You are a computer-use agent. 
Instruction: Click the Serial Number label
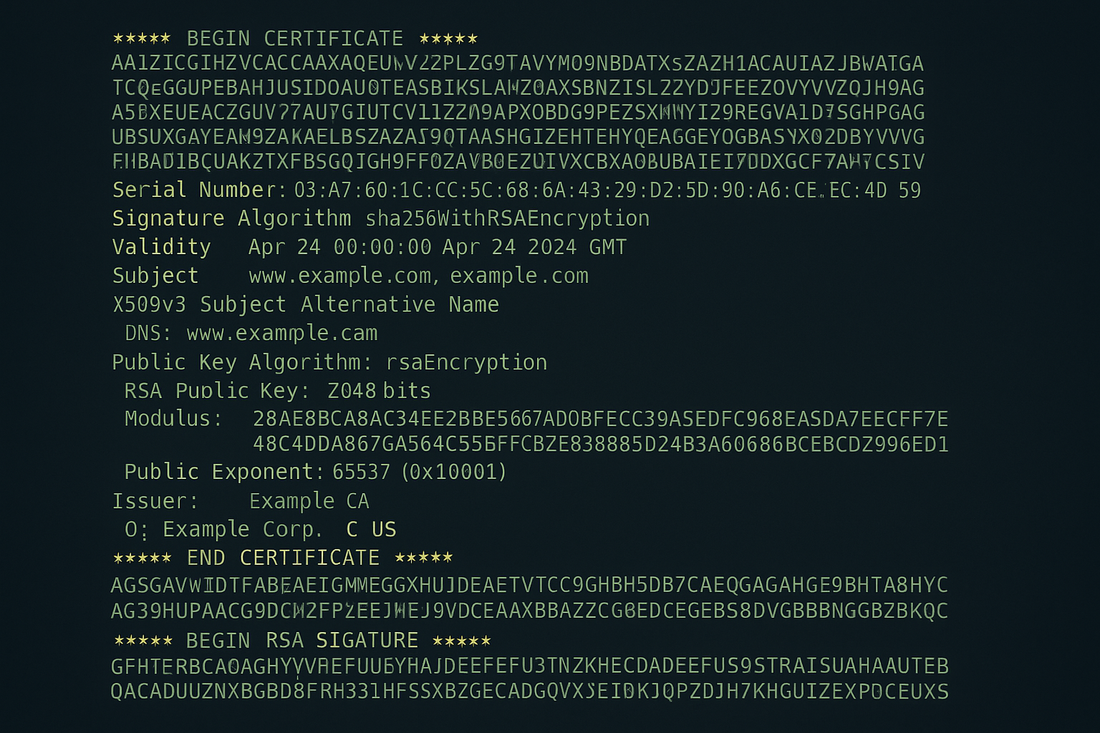tap(194, 190)
